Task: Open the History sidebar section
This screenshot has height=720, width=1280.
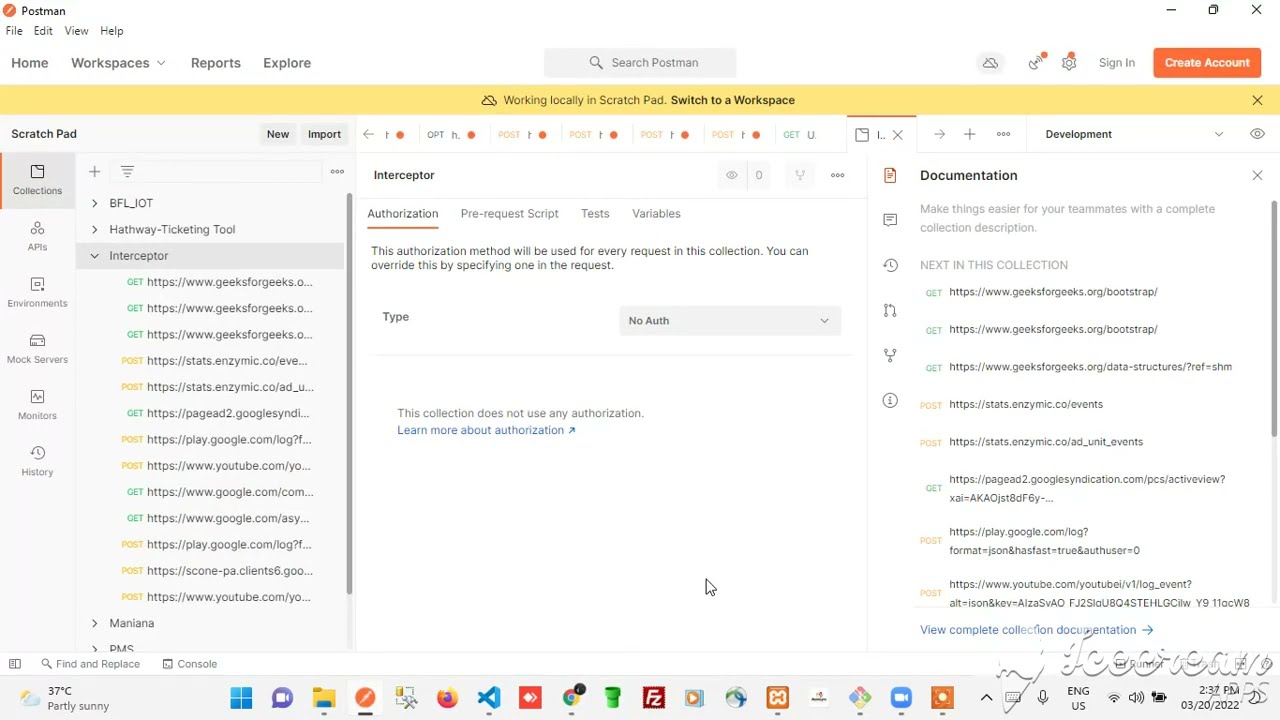Action: [x=37, y=461]
